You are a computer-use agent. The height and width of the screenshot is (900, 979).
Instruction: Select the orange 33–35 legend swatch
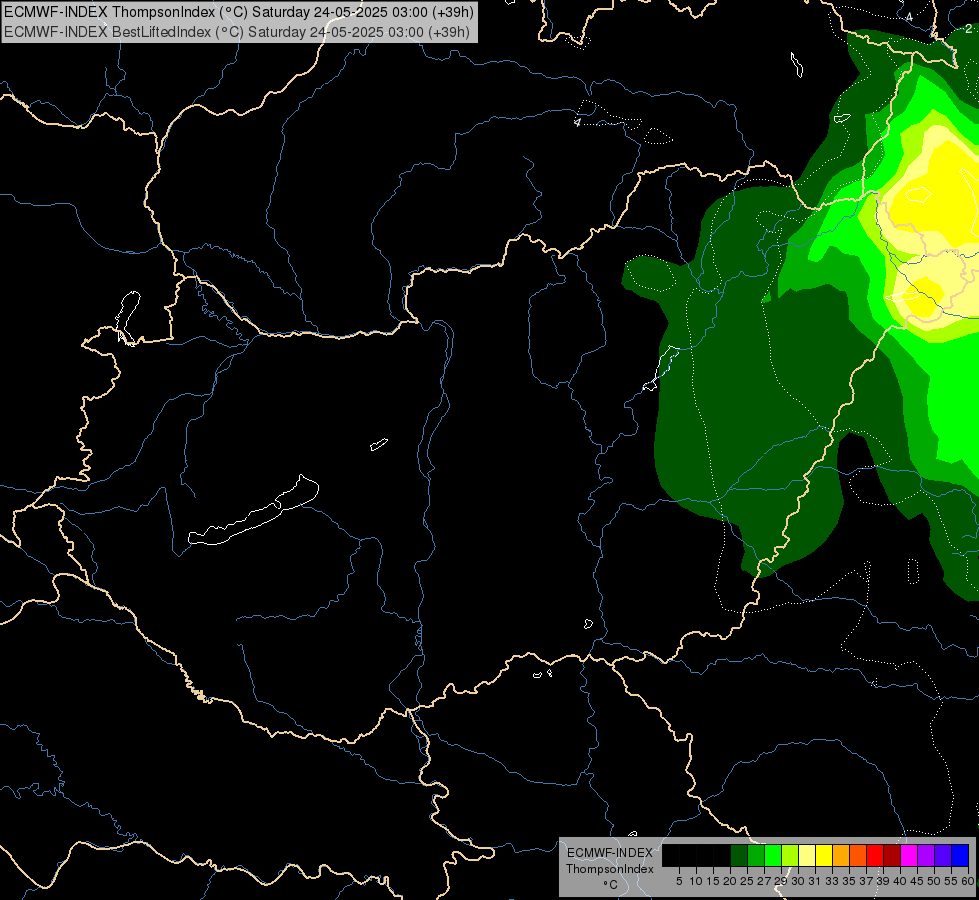pos(841,855)
